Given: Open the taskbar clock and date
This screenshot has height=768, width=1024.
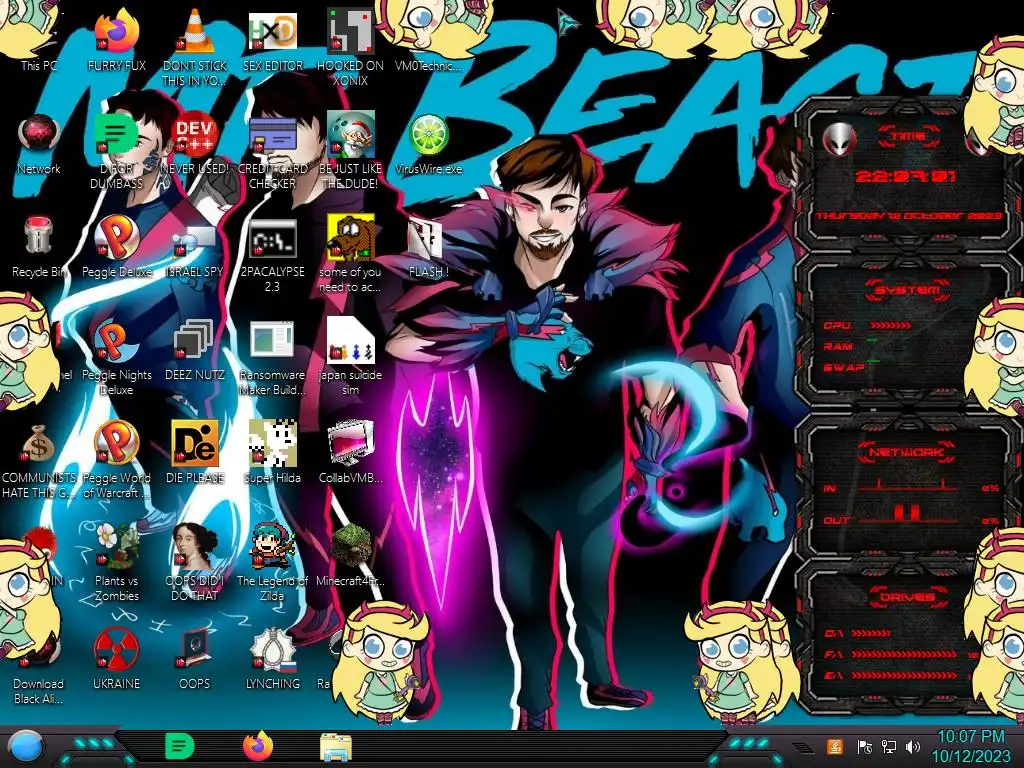Looking at the screenshot, I should tap(972, 746).
